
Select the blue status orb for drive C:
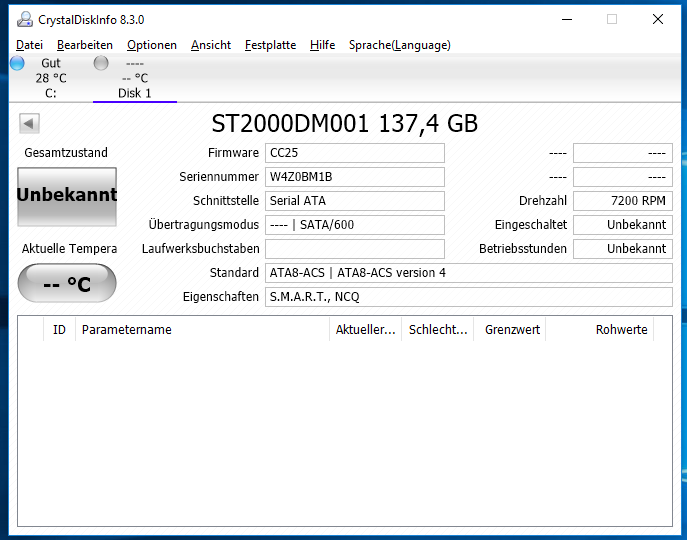click(x=17, y=63)
